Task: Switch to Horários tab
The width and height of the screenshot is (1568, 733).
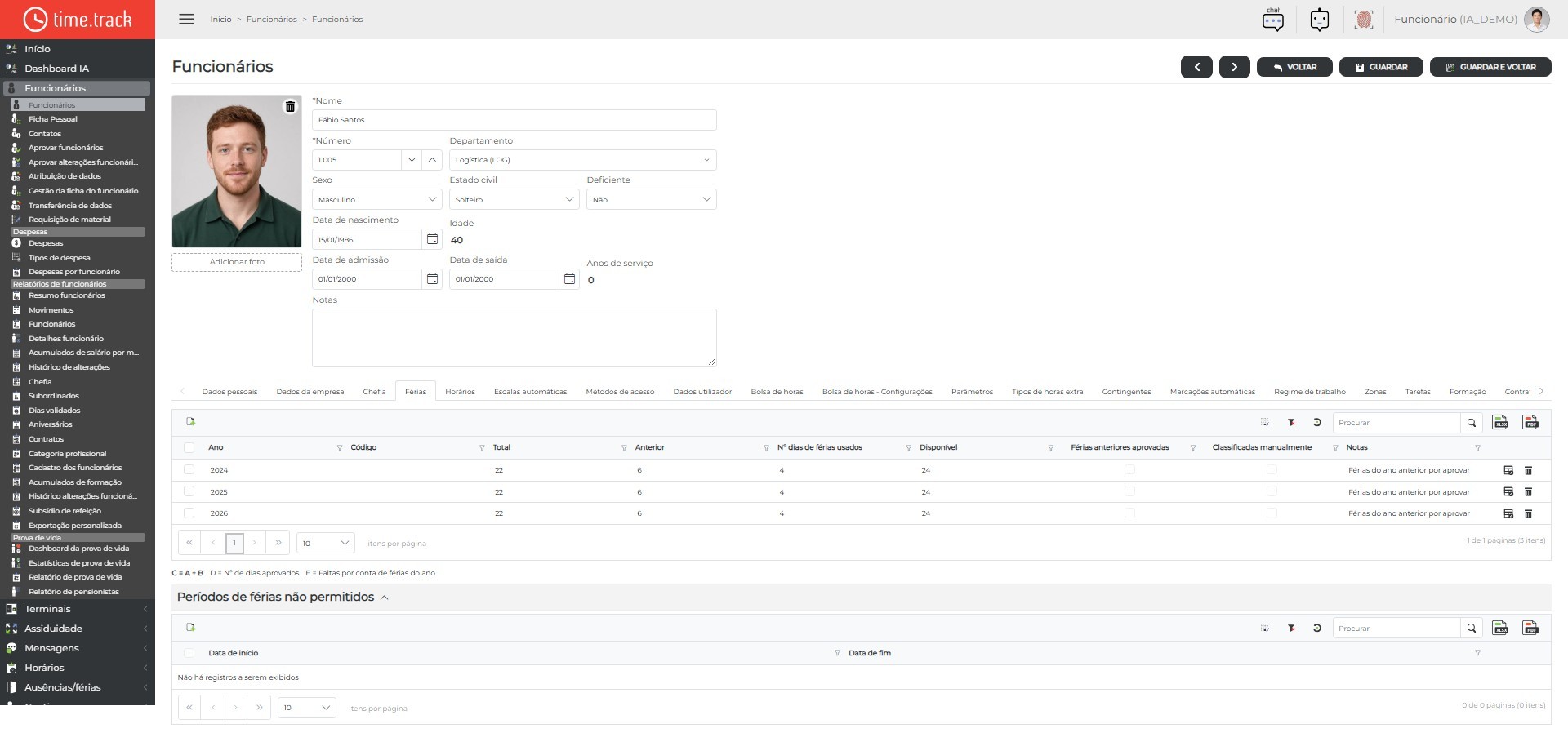Action: pos(460,392)
